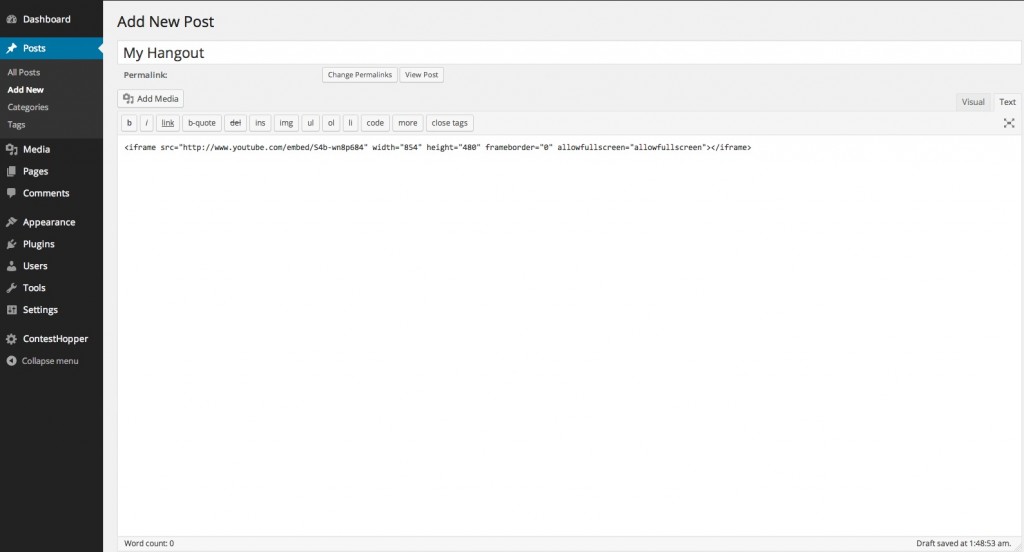The image size is (1024, 552).
Task: Switch to the Text editor tab
Action: point(1007,102)
